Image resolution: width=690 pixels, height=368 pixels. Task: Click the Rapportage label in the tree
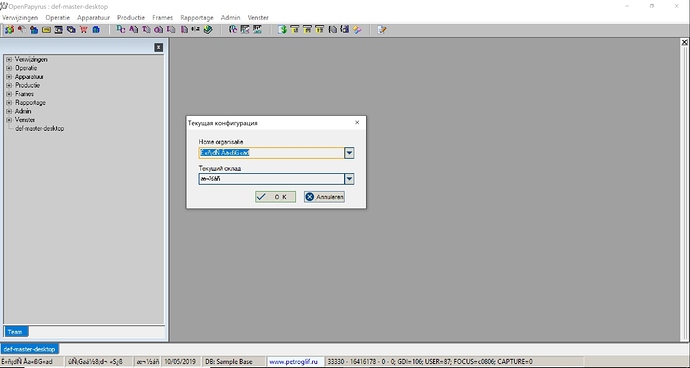click(x=30, y=103)
